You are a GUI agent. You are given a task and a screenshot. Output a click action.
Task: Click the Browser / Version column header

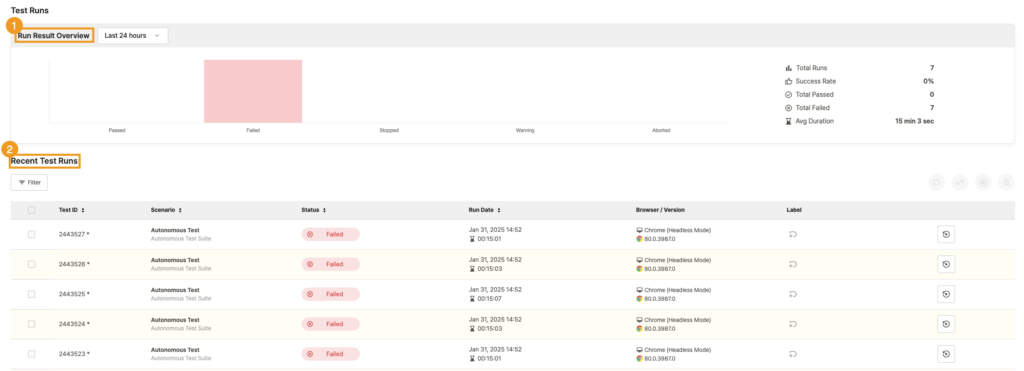click(660, 210)
